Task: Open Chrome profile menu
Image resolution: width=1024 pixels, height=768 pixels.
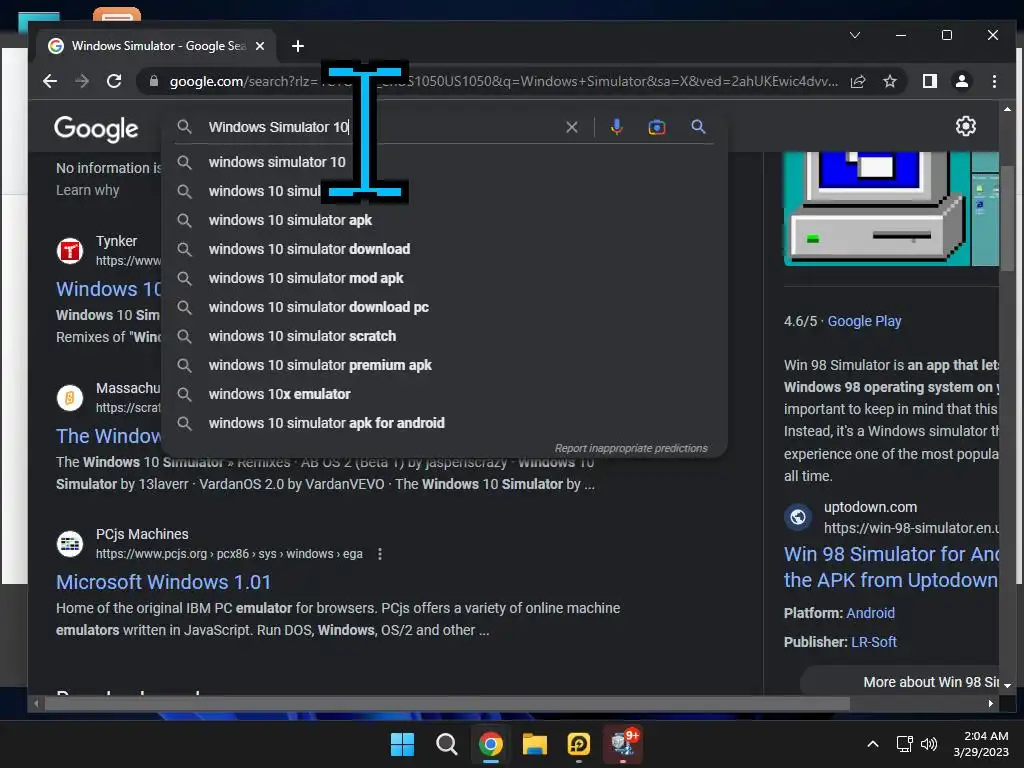Action: tap(961, 81)
